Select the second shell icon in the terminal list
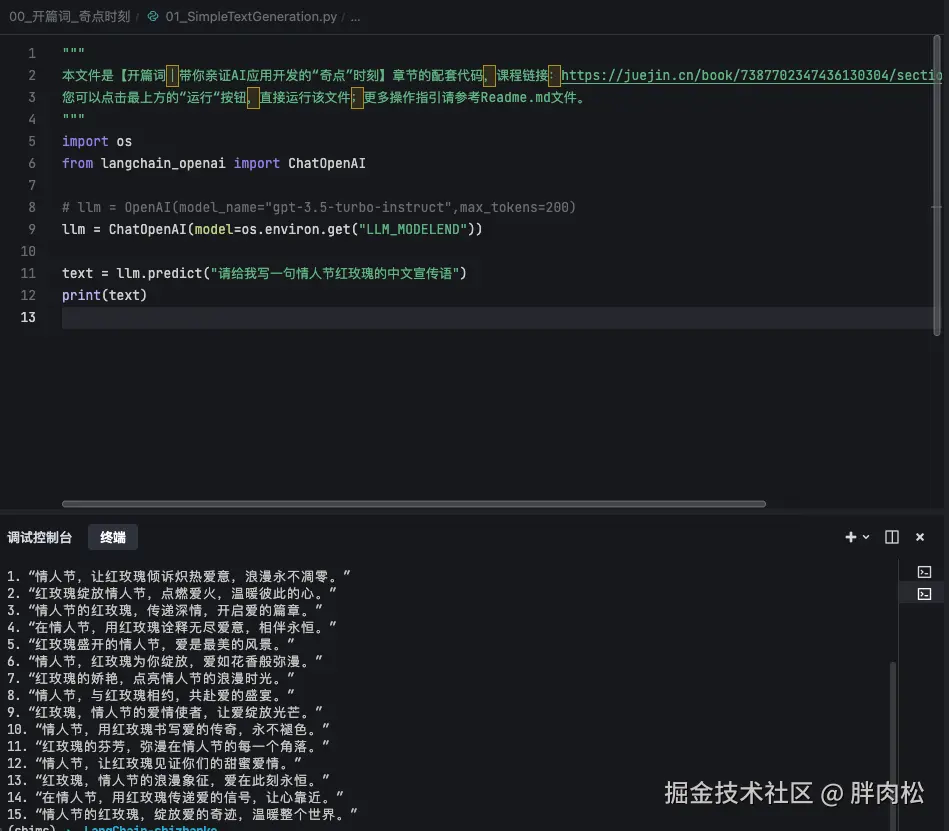This screenshot has width=949, height=831. pos(922,593)
